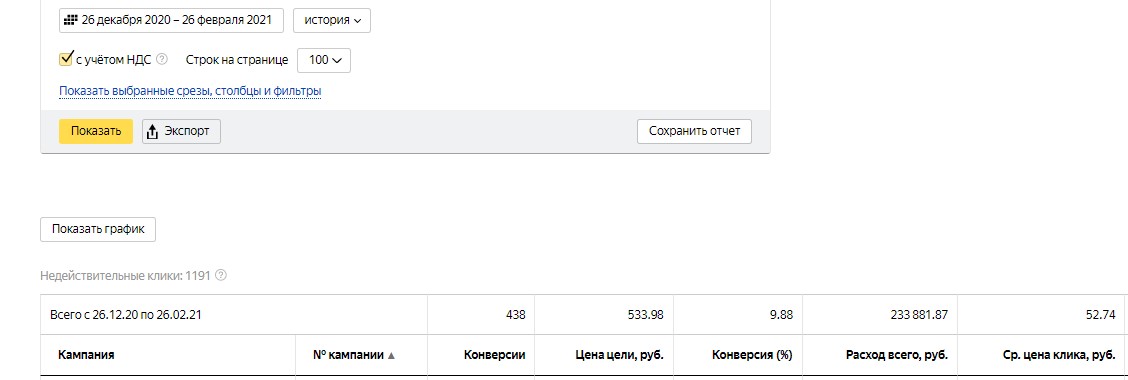Open Показать выбранные срезы, столбцы и фильтры link
This screenshot has width=1128, height=380.
click(x=190, y=91)
